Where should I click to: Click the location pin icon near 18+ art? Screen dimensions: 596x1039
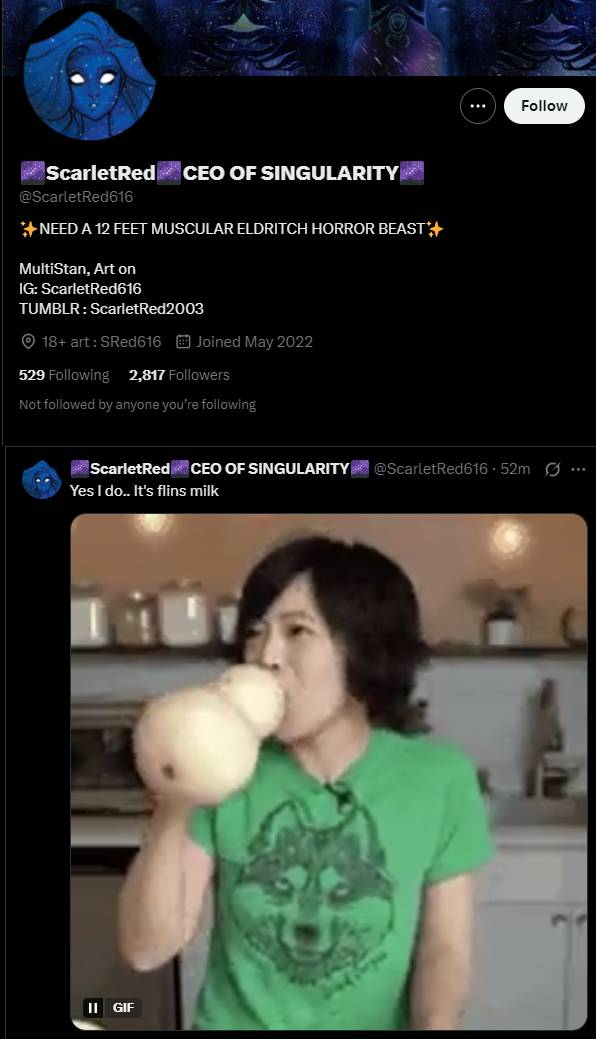(x=28, y=342)
